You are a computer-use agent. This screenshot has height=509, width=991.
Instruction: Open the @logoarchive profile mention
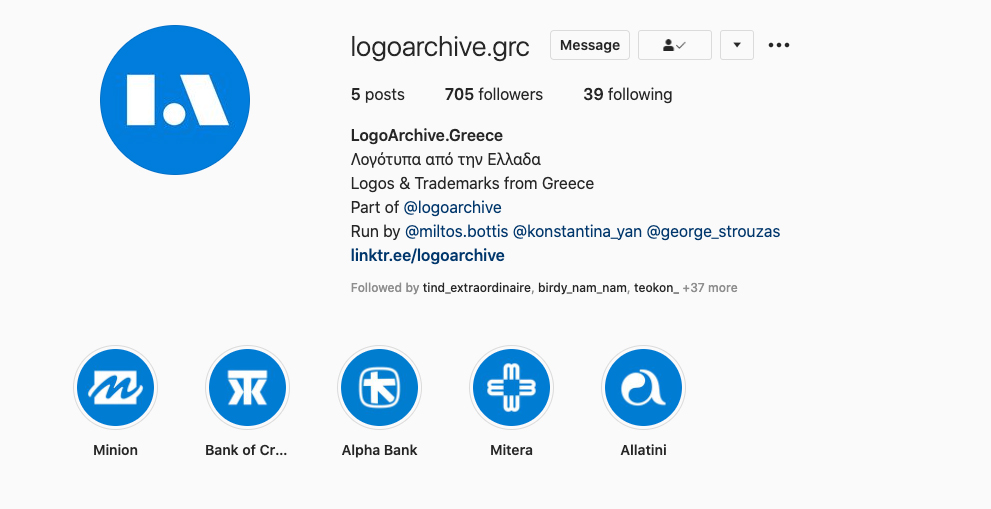[453, 207]
